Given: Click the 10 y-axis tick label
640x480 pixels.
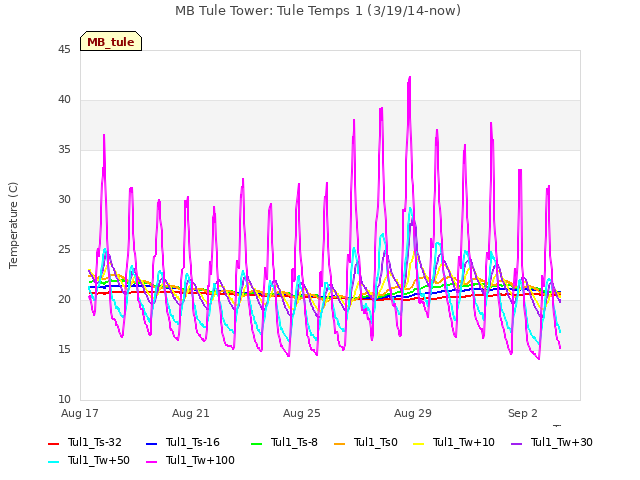Looking at the screenshot, I should [x=64, y=400].
